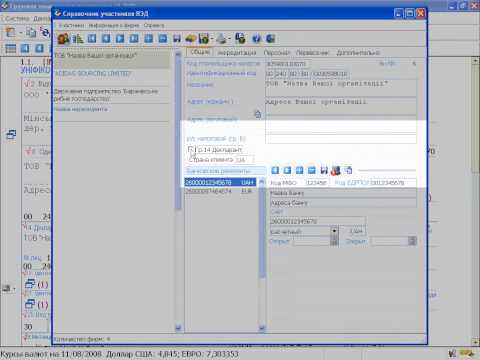Image resolution: width=480 pixels, height=360 pixels.
Task: Click the yellow handshake icon in dialog toolbar
Action: click(x=191, y=39)
